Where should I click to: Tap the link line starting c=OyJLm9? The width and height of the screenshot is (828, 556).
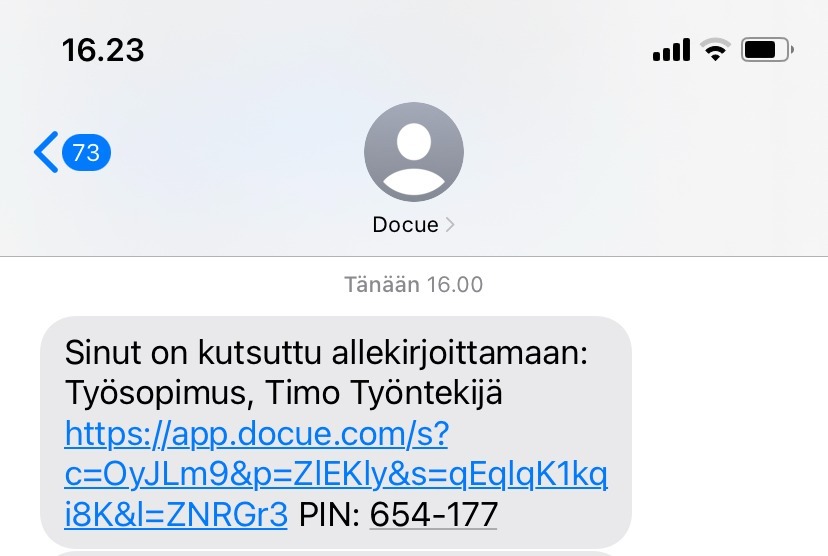pyautogui.click(x=336, y=474)
